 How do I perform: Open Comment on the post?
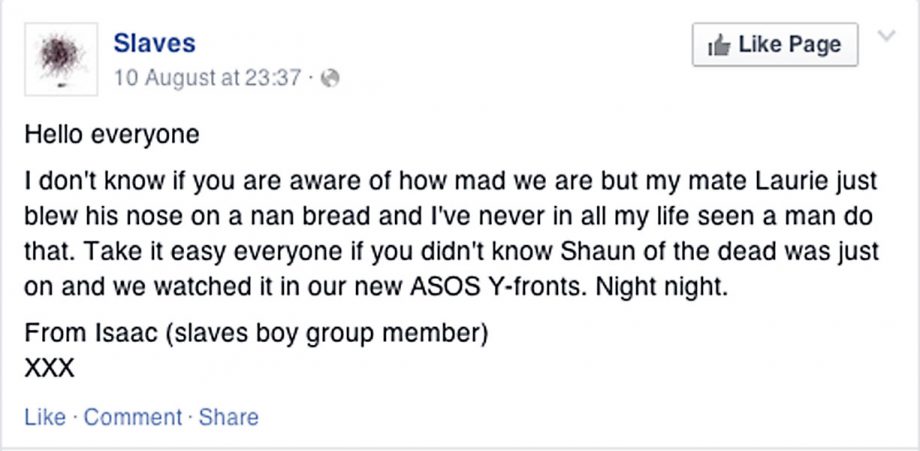coord(133,417)
